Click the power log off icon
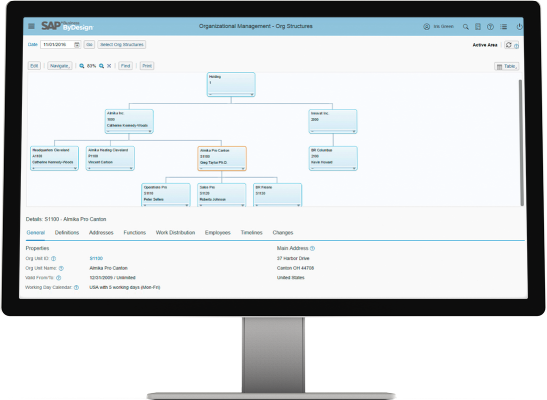Image resolution: width=547 pixels, height=400 pixels. click(519, 27)
